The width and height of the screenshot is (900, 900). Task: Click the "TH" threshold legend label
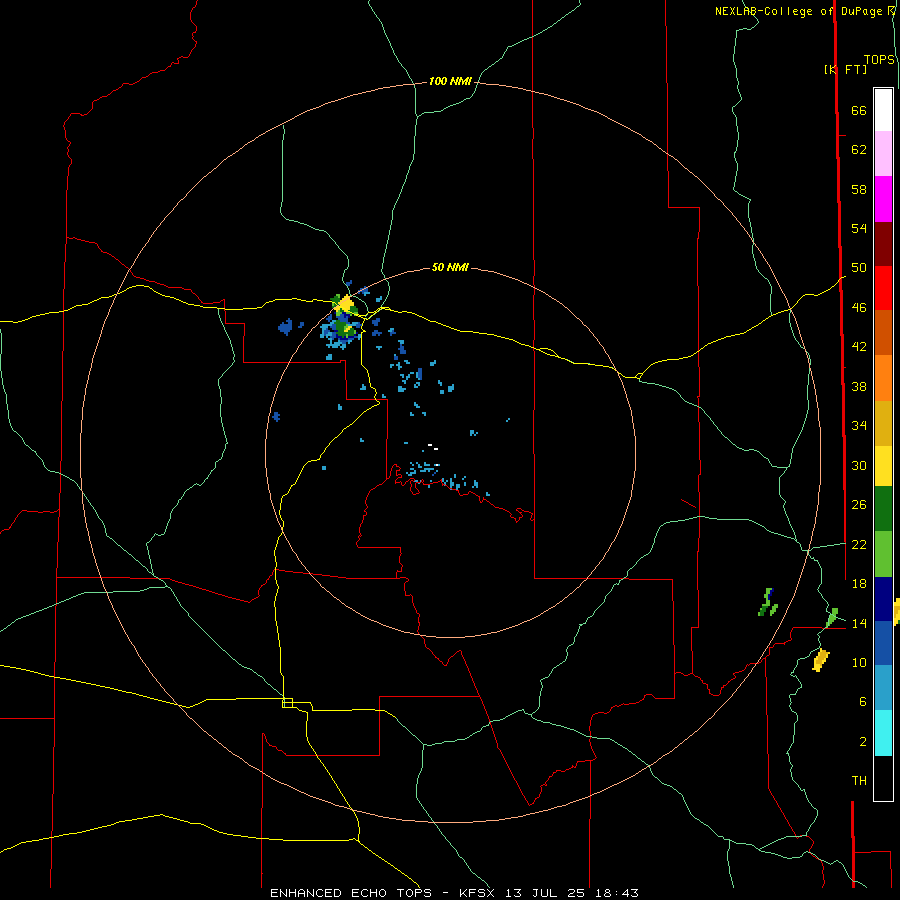[859, 781]
